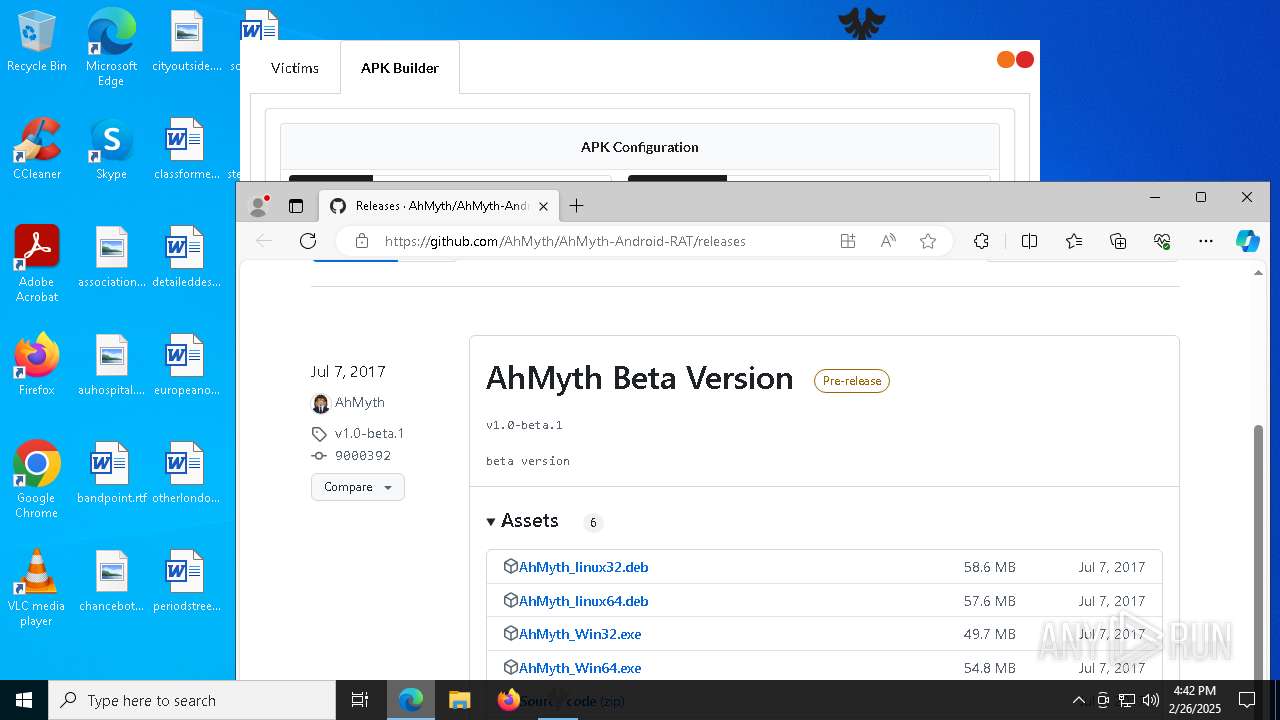Image resolution: width=1280 pixels, height=720 pixels.
Task: Select Microsoft Edge desktop shortcut
Action: [x=111, y=48]
